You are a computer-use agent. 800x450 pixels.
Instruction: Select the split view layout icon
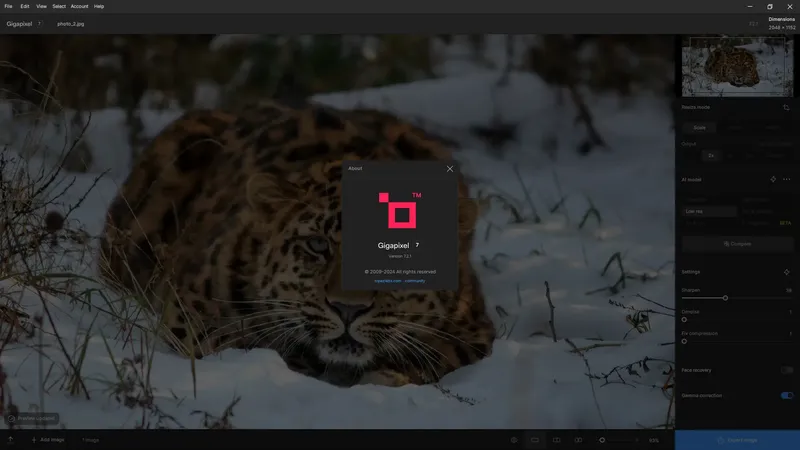coord(557,440)
